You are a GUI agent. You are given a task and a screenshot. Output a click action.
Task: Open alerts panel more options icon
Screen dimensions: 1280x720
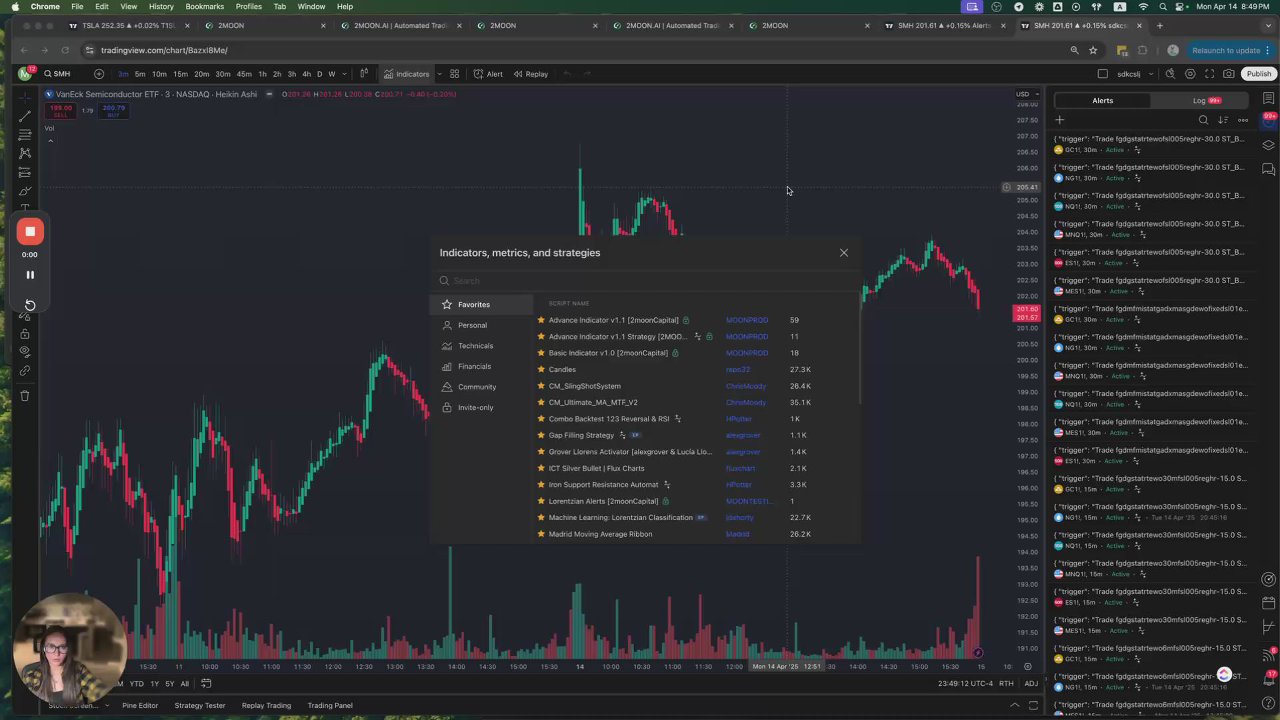[x=1243, y=120]
